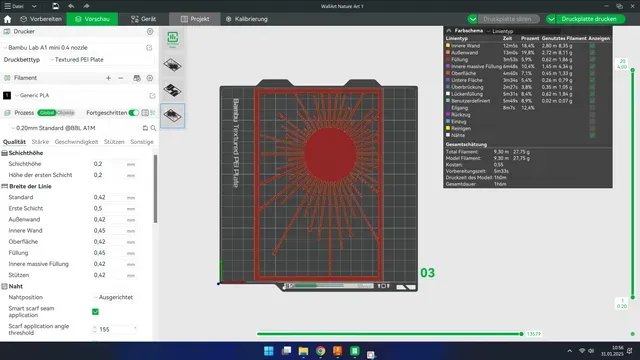Select the second plate thumbnail
The width and height of the screenshot is (640, 360).
pos(173,90)
